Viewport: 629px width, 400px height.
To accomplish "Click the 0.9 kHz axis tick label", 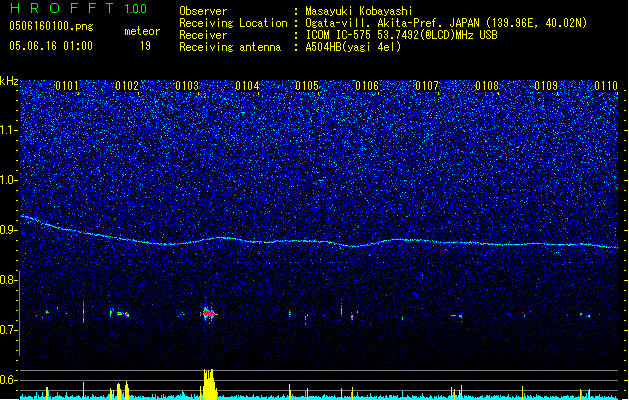I will pyautogui.click(x=8, y=230).
